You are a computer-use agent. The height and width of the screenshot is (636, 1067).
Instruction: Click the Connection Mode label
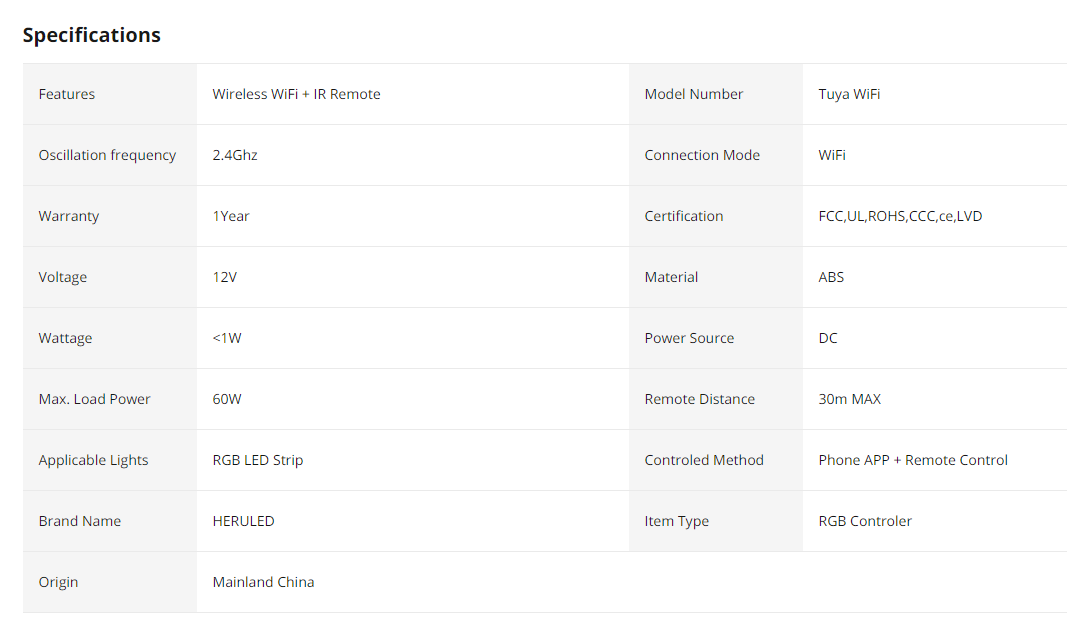tap(702, 155)
